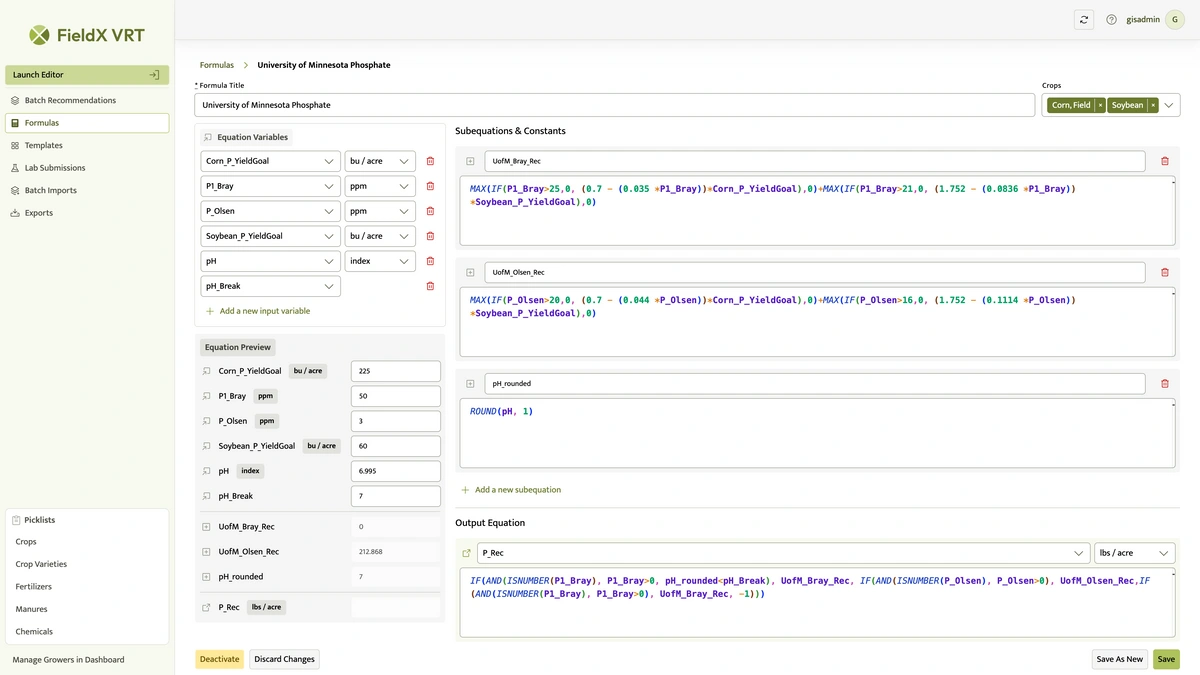
Task: Click the icon left of pH_rounded name field
Action: tap(470, 383)
